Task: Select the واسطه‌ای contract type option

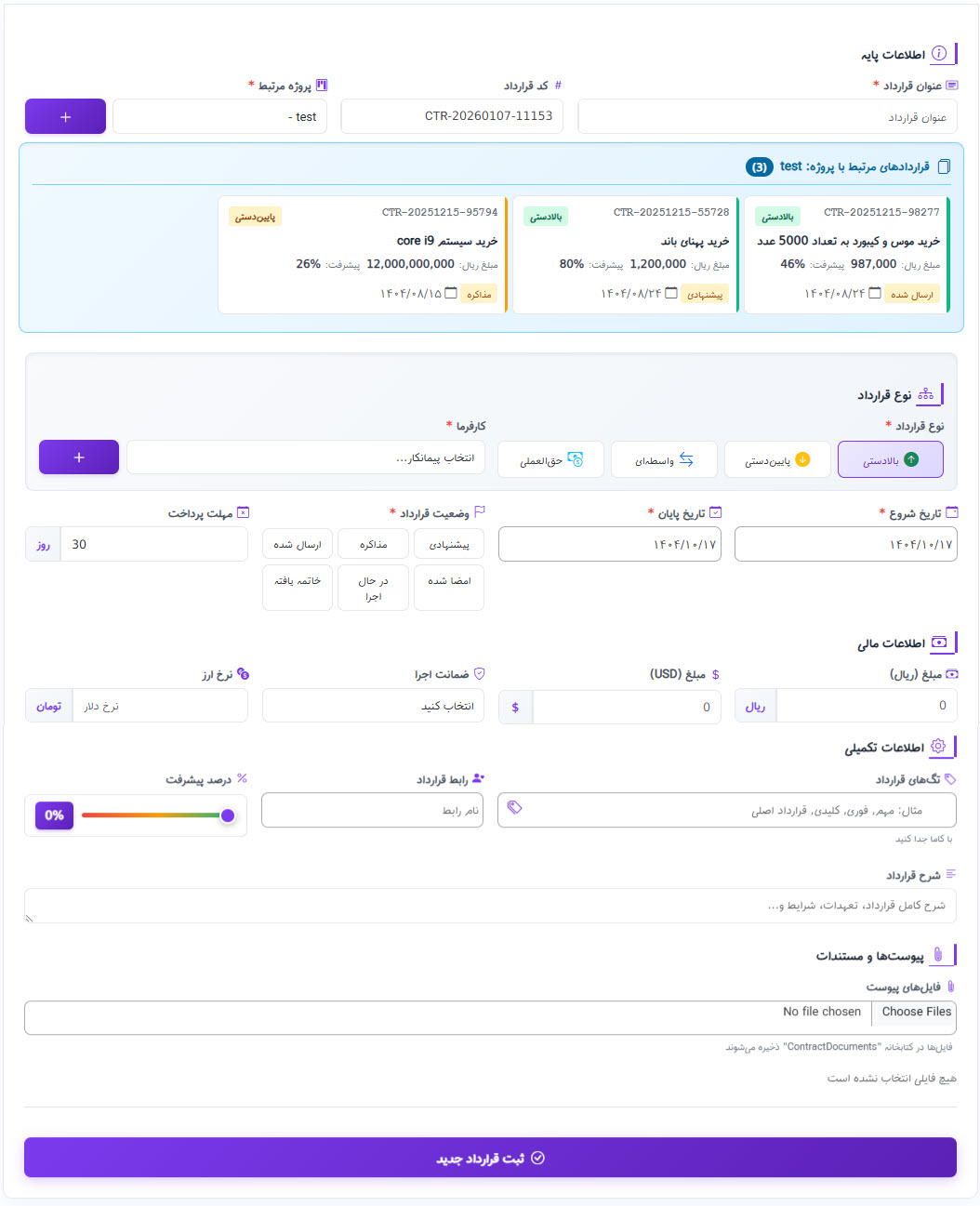Action: (663, 459)
